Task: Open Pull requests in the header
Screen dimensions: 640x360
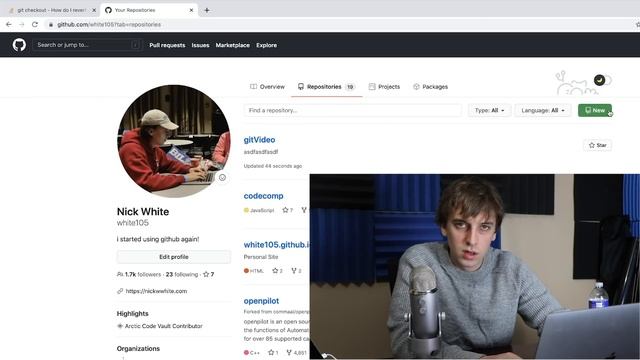Action: [167, 45]
